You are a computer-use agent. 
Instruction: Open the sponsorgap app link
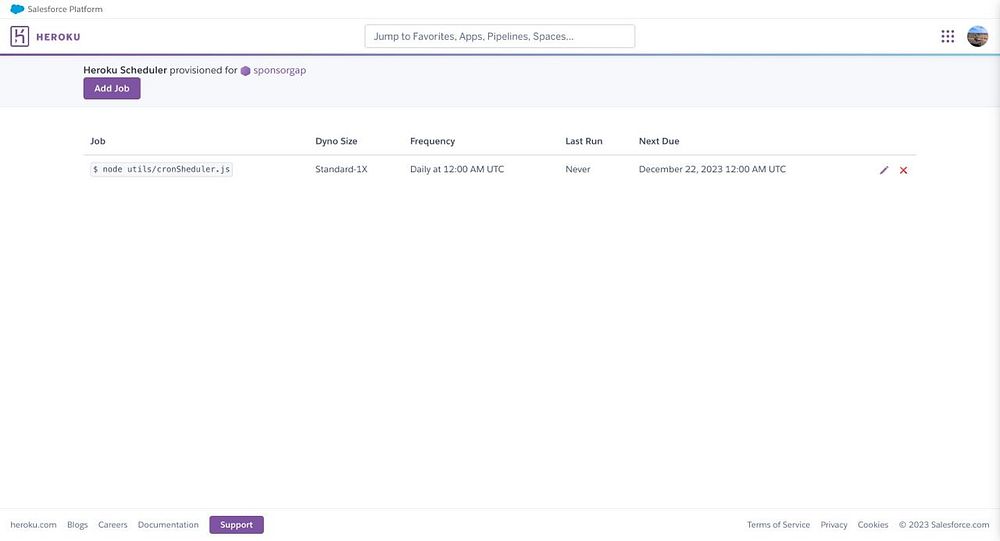[279, 70]
